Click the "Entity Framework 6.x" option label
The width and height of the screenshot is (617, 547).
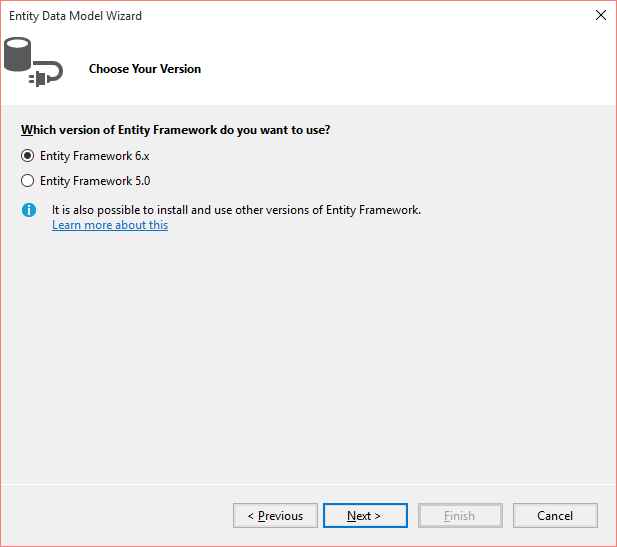(95, 156)
